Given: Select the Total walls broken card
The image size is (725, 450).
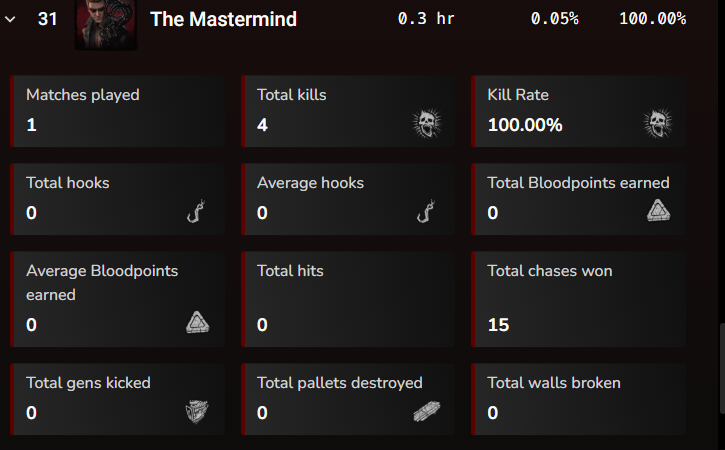Looking at the screenshot, I should click(x=578, y=398).
